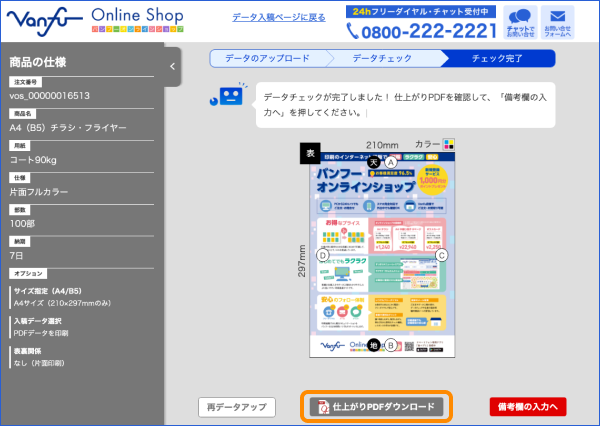The height and width of the screenshot is (426, 600).
Task: Click the 天 top marker
Action: (374, 162)
